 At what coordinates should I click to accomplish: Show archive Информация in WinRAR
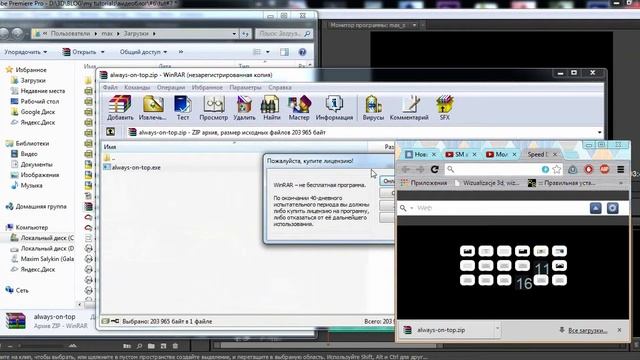[334, 107]
